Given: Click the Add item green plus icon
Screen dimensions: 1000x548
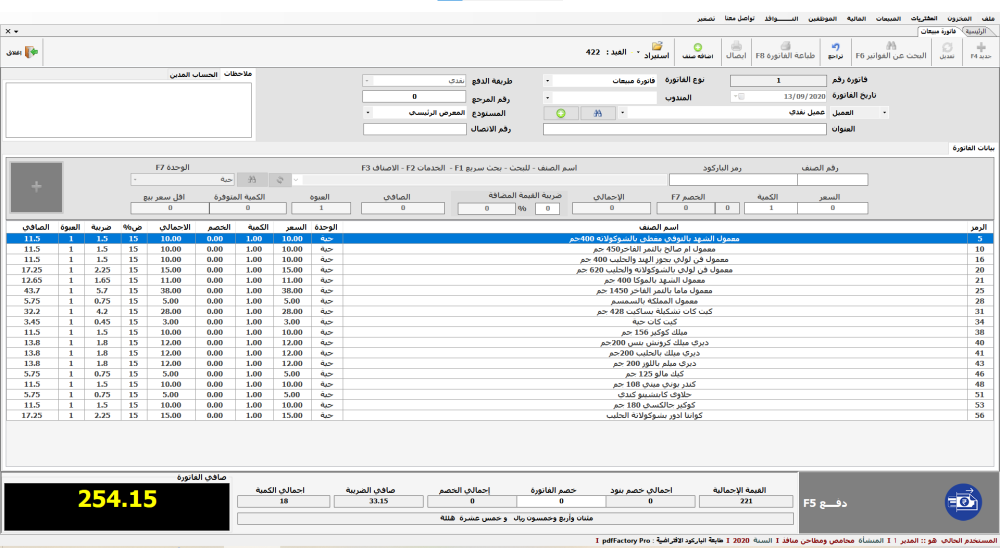Looking at the screenshot, I should pos(696,51).
